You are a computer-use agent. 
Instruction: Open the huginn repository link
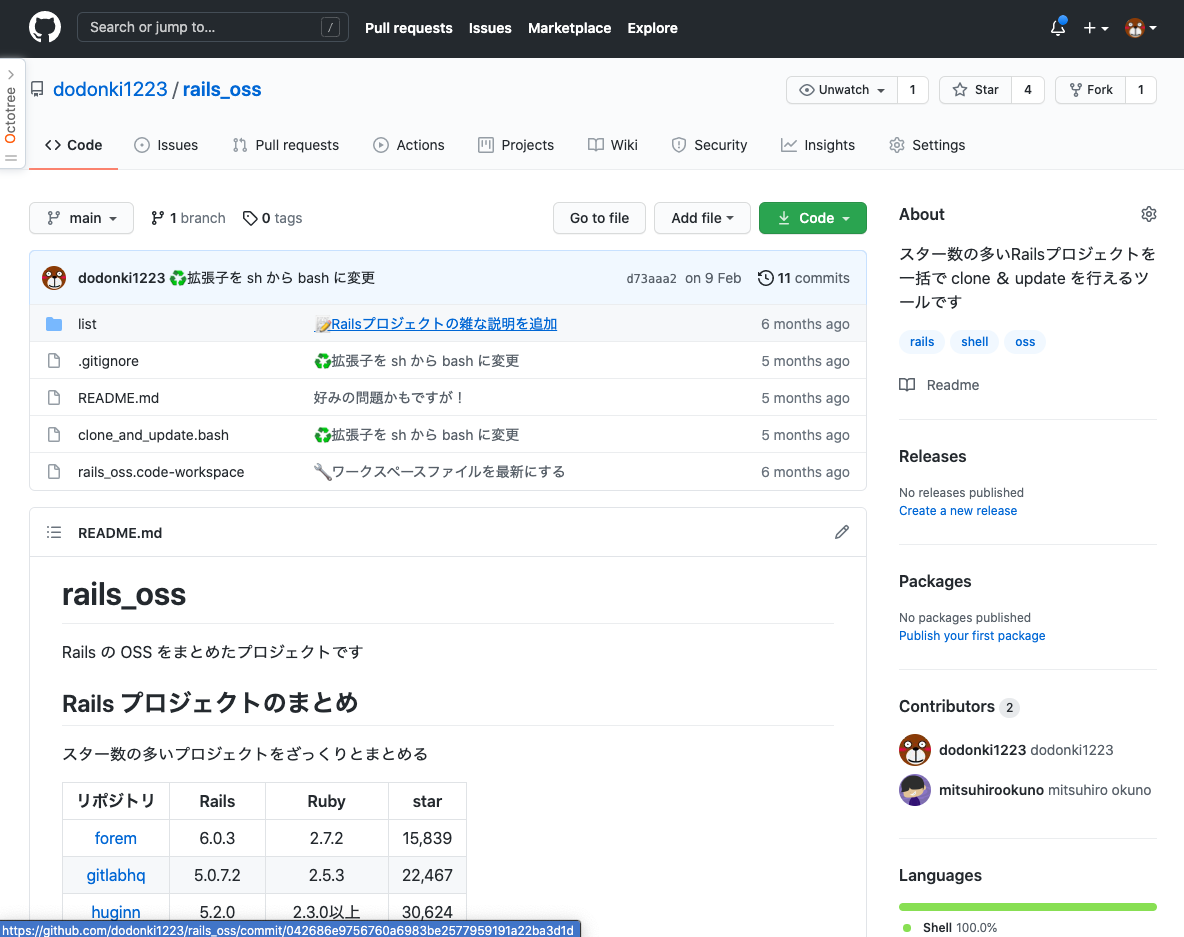coord(116,912)
